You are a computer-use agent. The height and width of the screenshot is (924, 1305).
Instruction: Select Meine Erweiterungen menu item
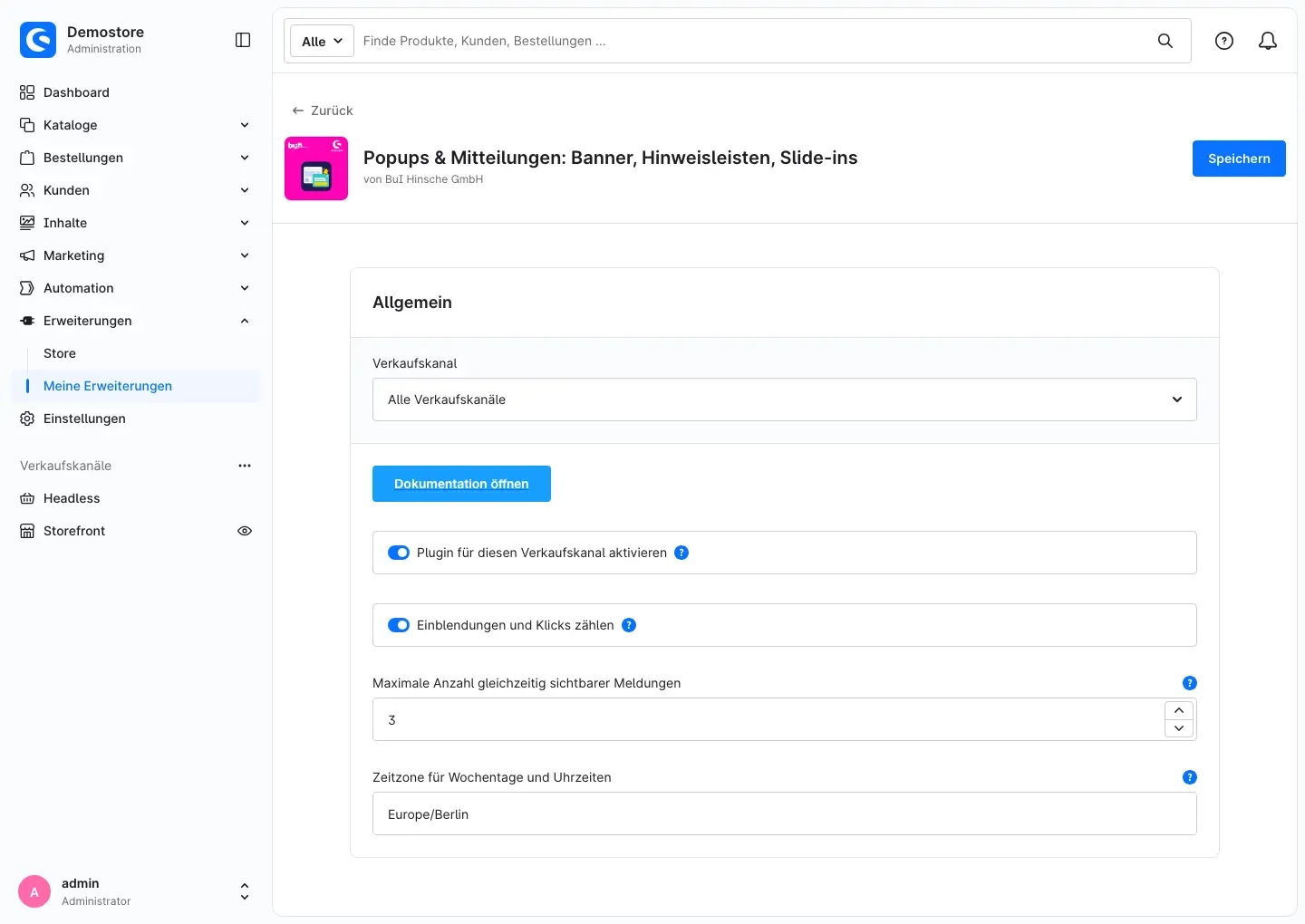(136, 386)
